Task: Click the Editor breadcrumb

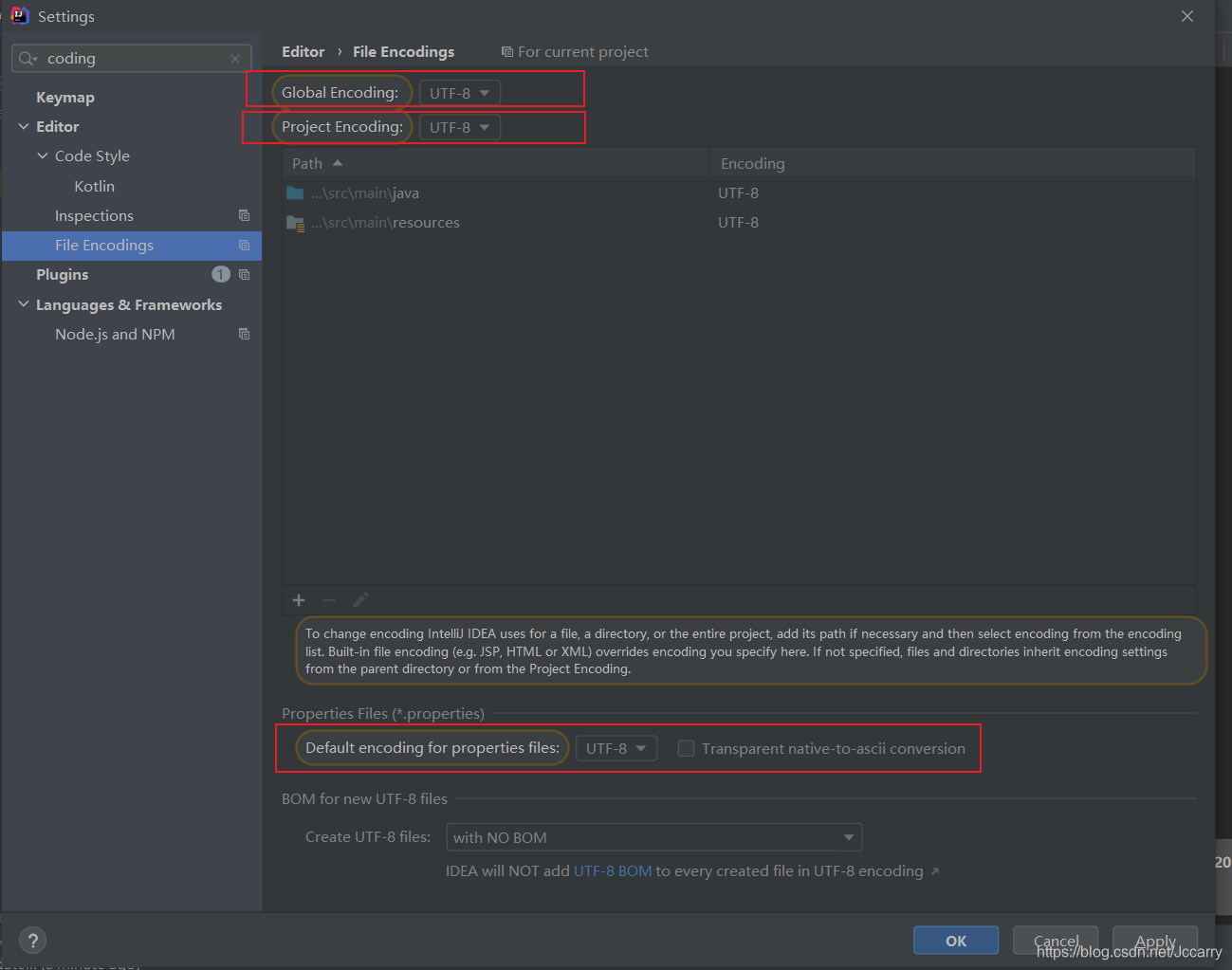Action: [x=303, y=51]
